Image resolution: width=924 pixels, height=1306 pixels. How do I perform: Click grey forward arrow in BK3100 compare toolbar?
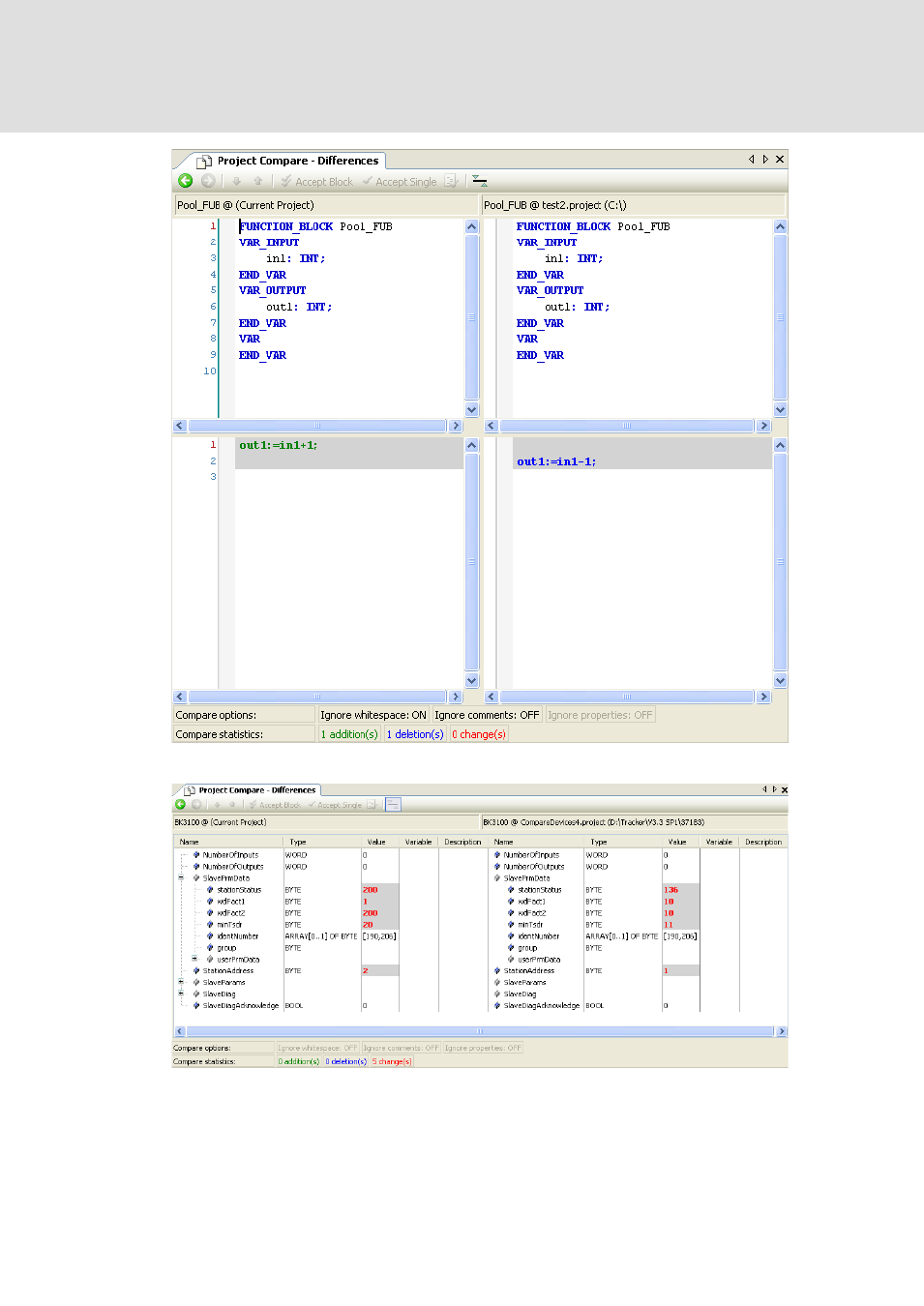point(196,804)
